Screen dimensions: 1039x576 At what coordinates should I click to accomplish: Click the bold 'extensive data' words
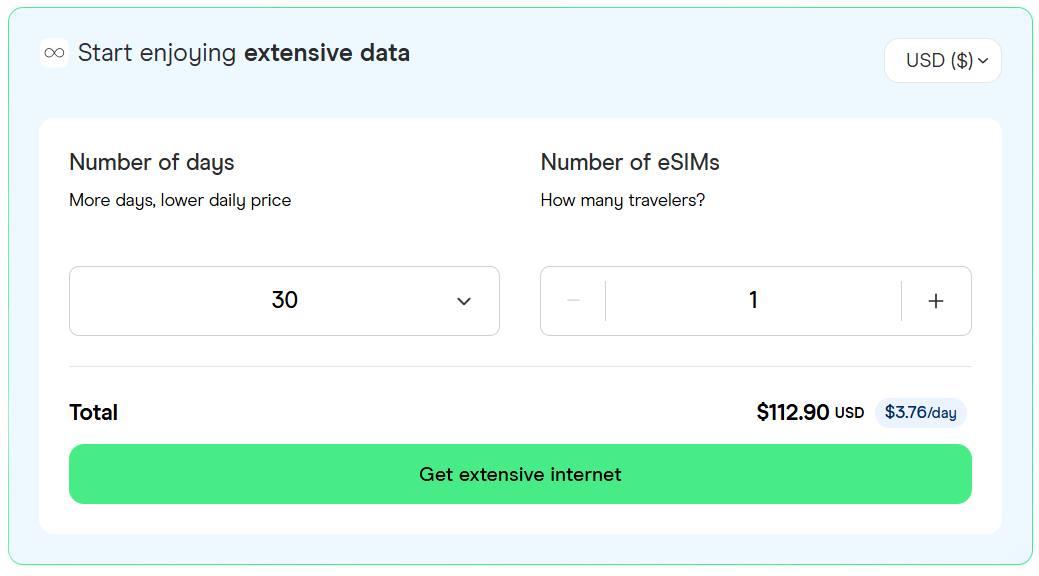point(327,53)
